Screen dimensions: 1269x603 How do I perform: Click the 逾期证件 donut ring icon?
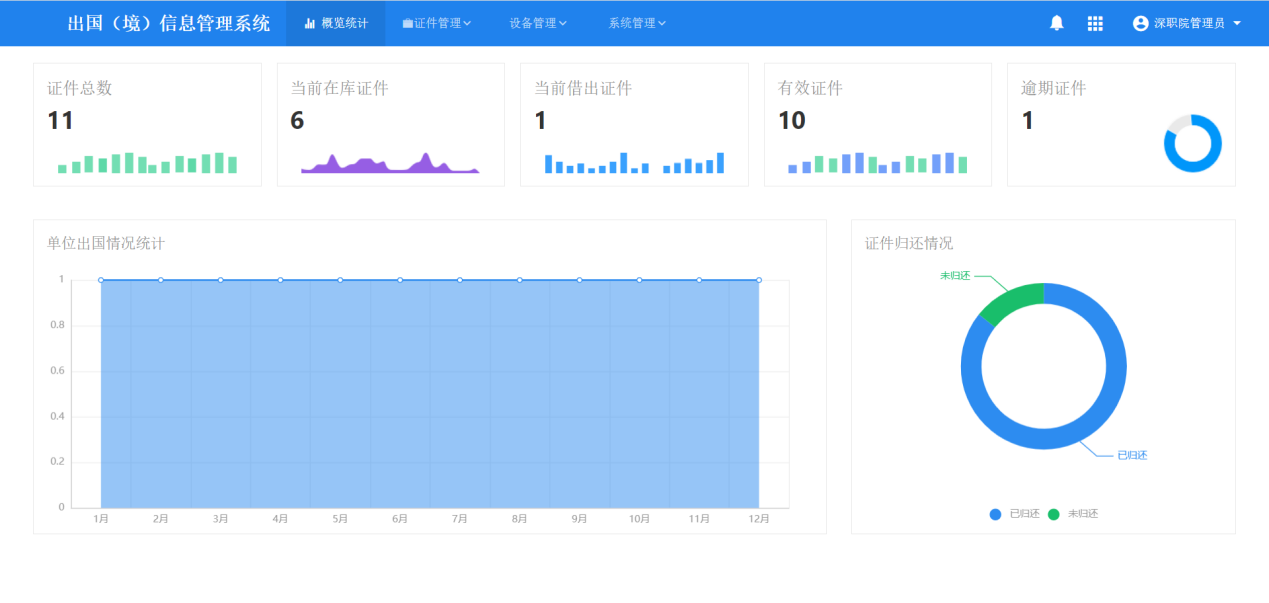pyautogui.click(x=1192, y=144)
